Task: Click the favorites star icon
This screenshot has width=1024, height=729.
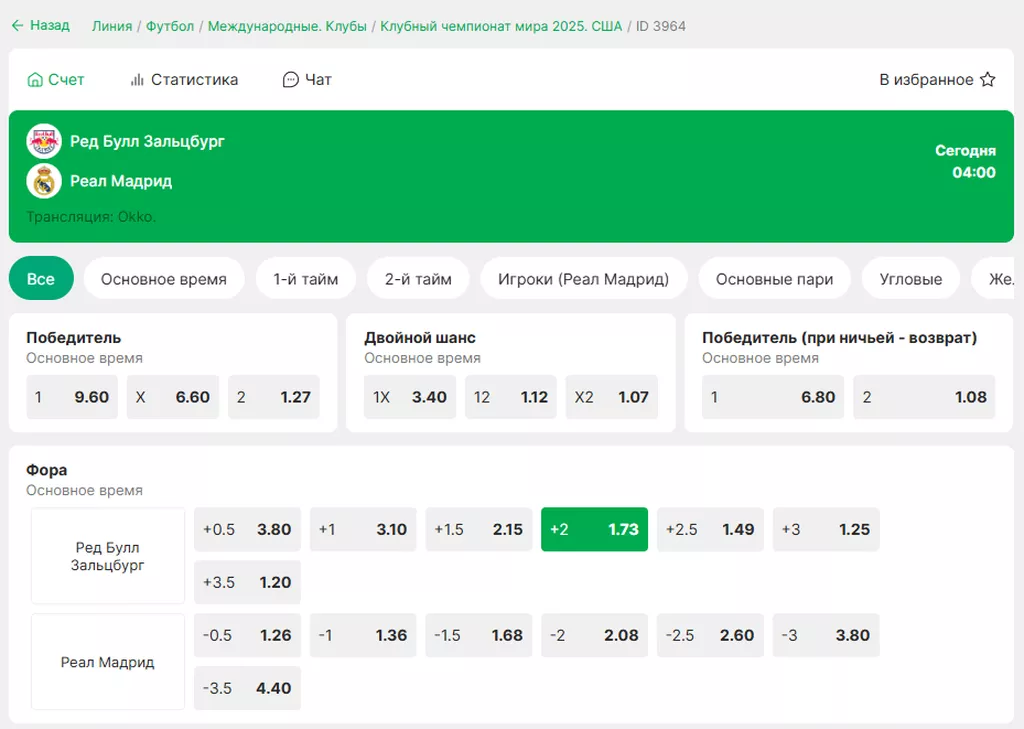Action: pyautogui.click(x=987, y=80)
